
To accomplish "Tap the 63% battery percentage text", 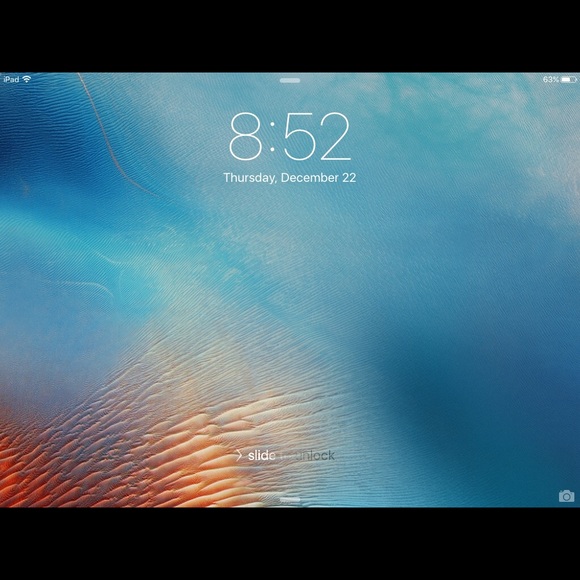I will click(x=551, y=79).
